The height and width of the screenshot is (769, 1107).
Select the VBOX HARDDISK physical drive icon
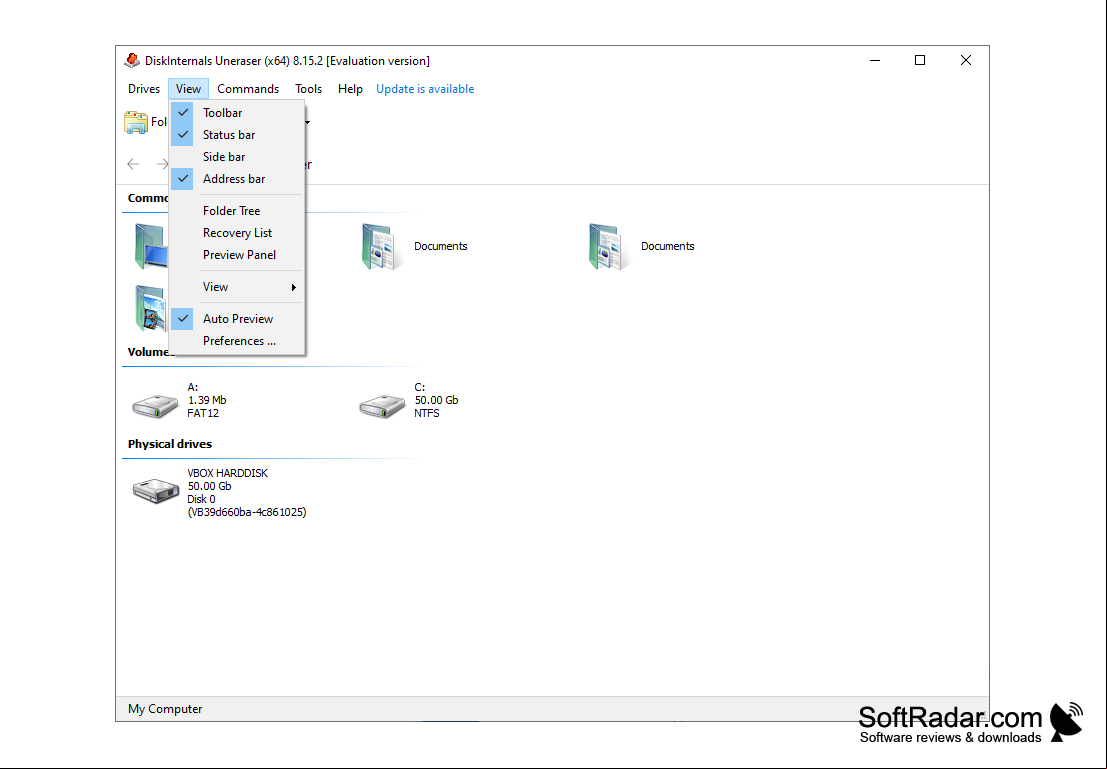156,491
